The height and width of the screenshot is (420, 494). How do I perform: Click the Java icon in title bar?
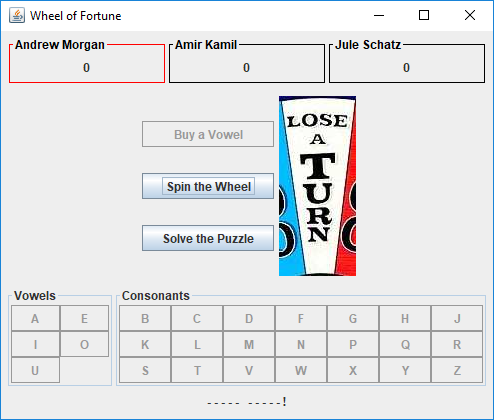tap(17, 15)
